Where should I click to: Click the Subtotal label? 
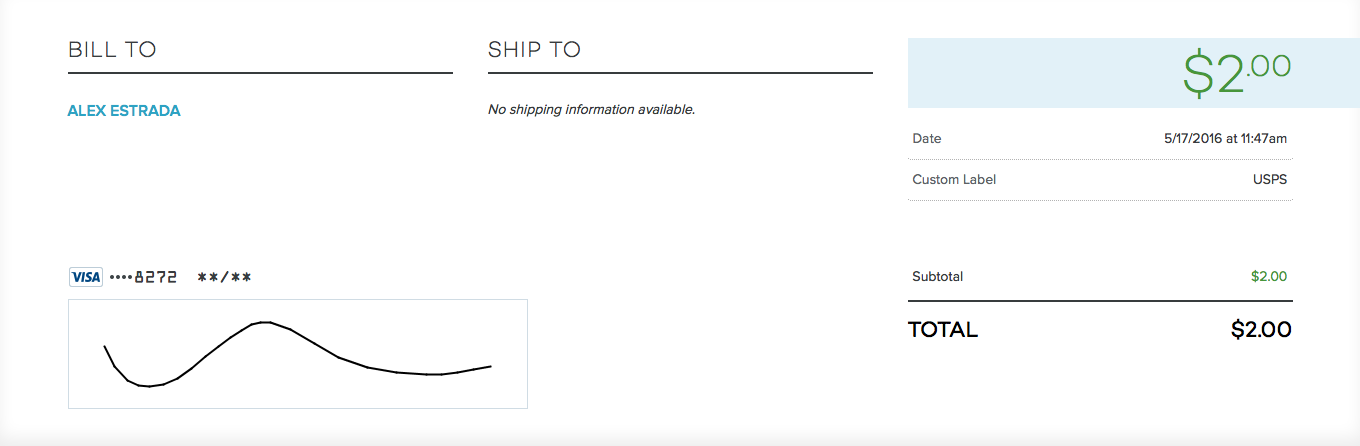[938, 277]
